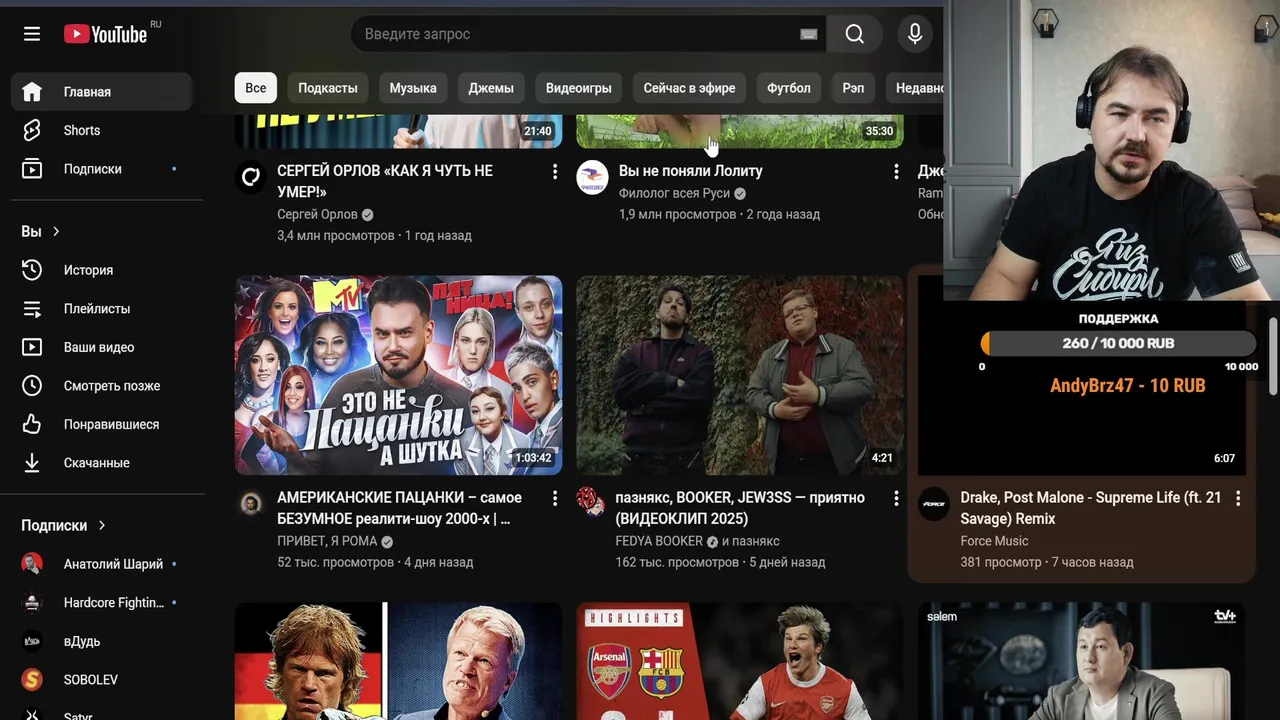Open the title СЕРГЕЙ ОРЛОВ «КАК Я ЧУТЬ НЕ УМЕР!»
1280x720 pixels.
(385, 182)
